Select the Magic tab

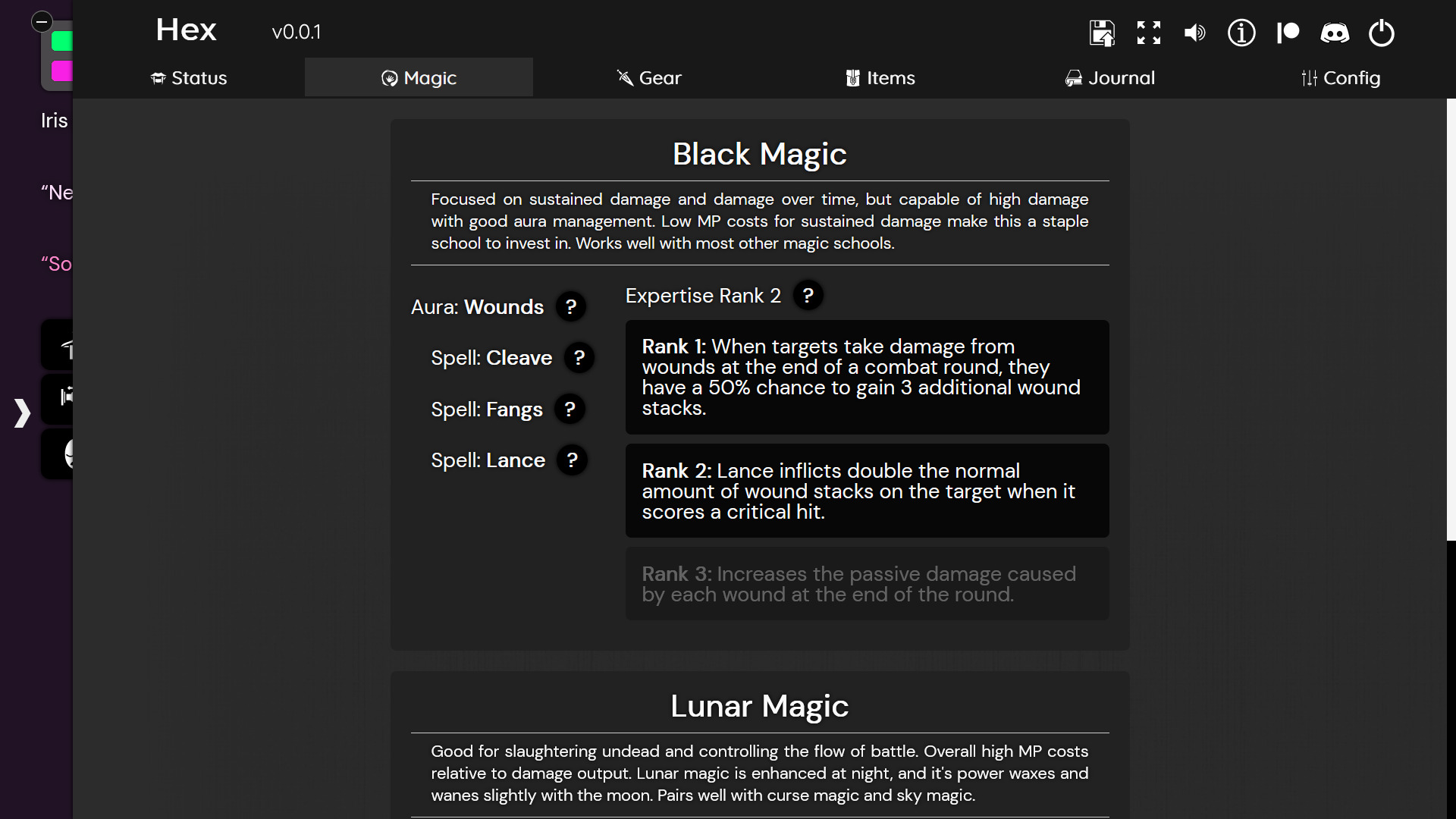tap(419, 77)
